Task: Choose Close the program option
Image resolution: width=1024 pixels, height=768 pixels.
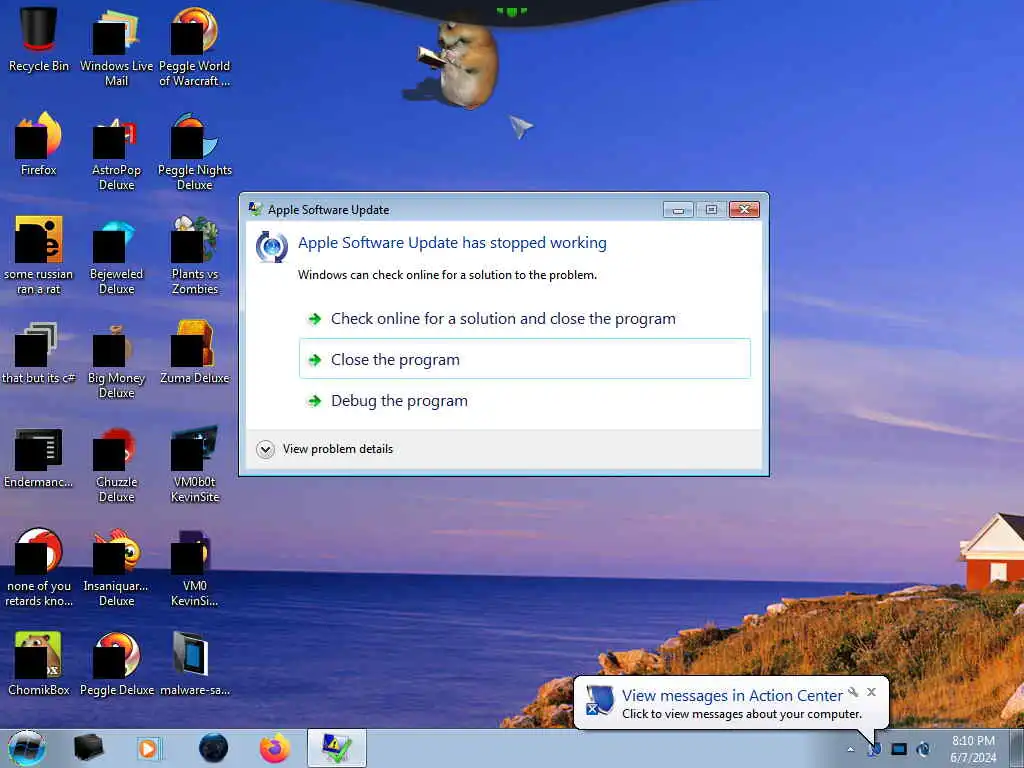Action: 524,359
